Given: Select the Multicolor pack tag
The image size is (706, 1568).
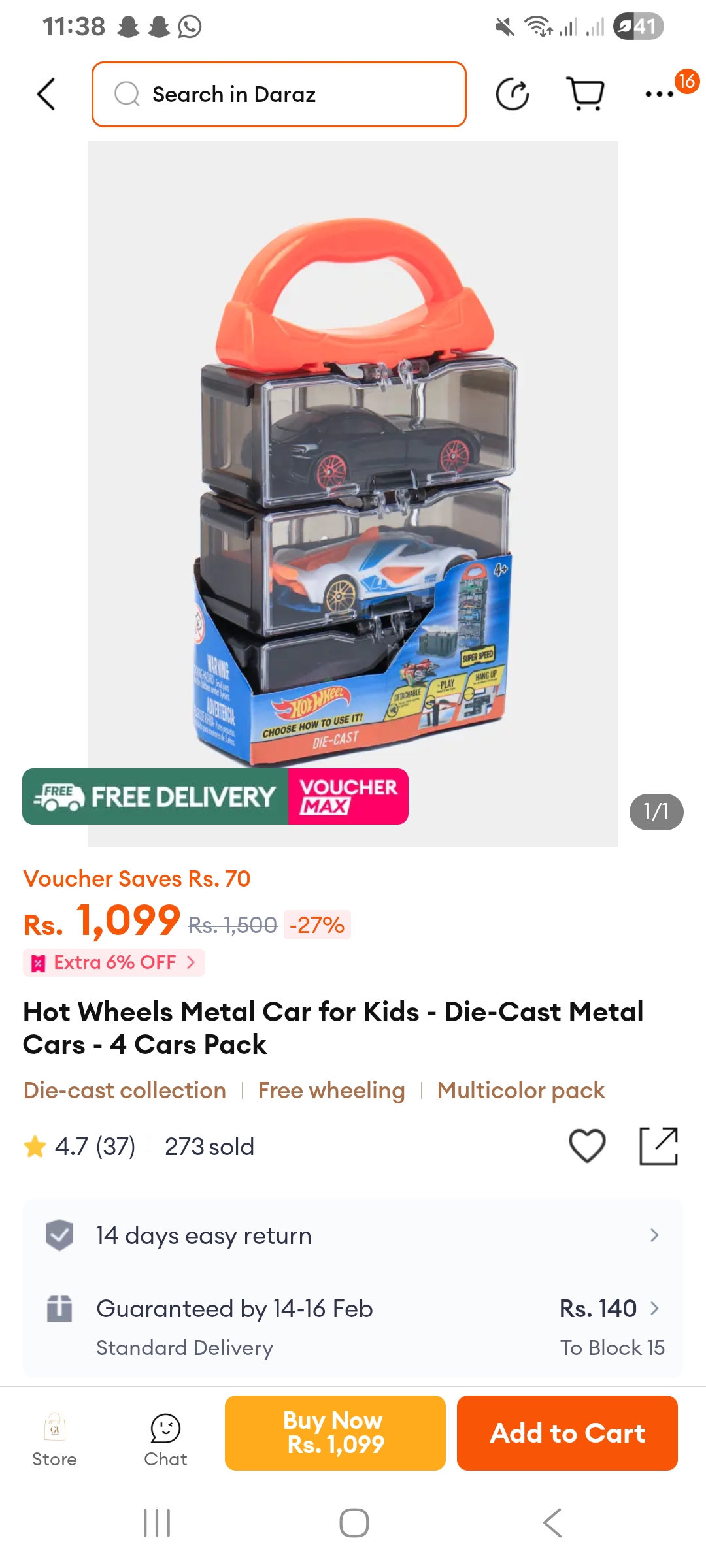Looking at the screenshot, I should pyautogui.click(x=521, y=1090).
